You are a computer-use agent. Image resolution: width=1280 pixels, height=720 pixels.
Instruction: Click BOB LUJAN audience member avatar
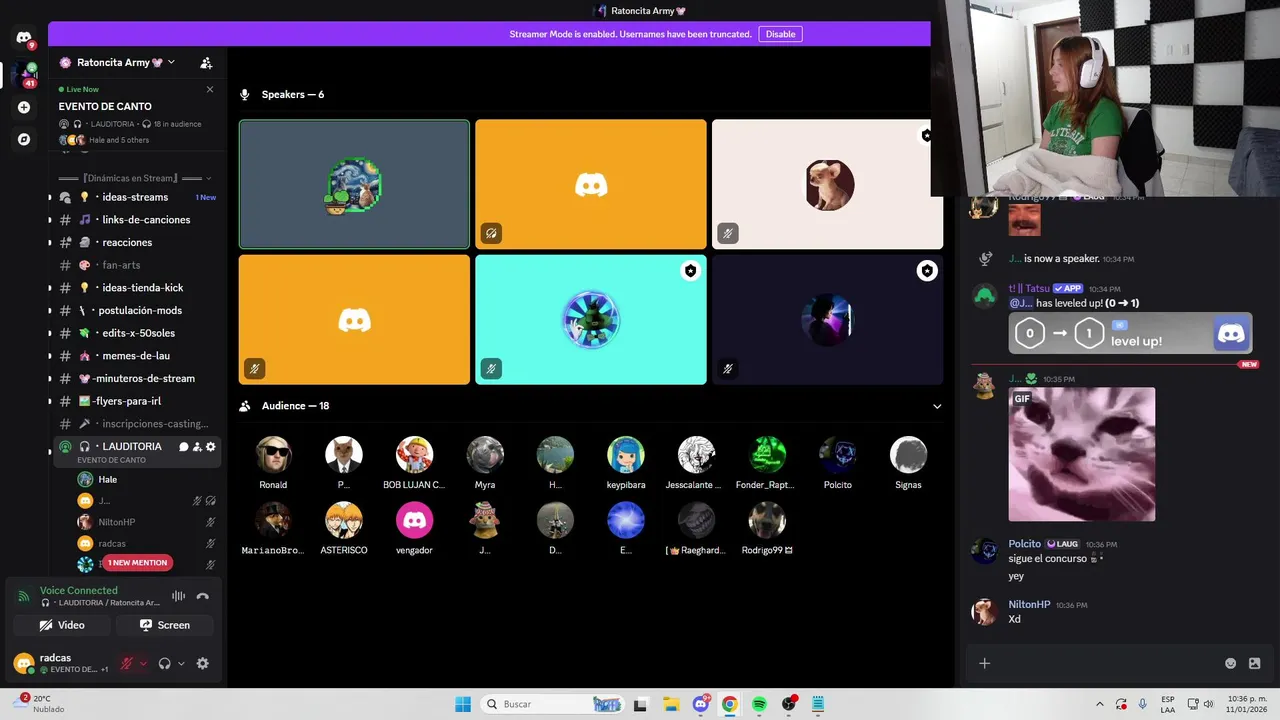pyautogui.click(x=414, y=455)
